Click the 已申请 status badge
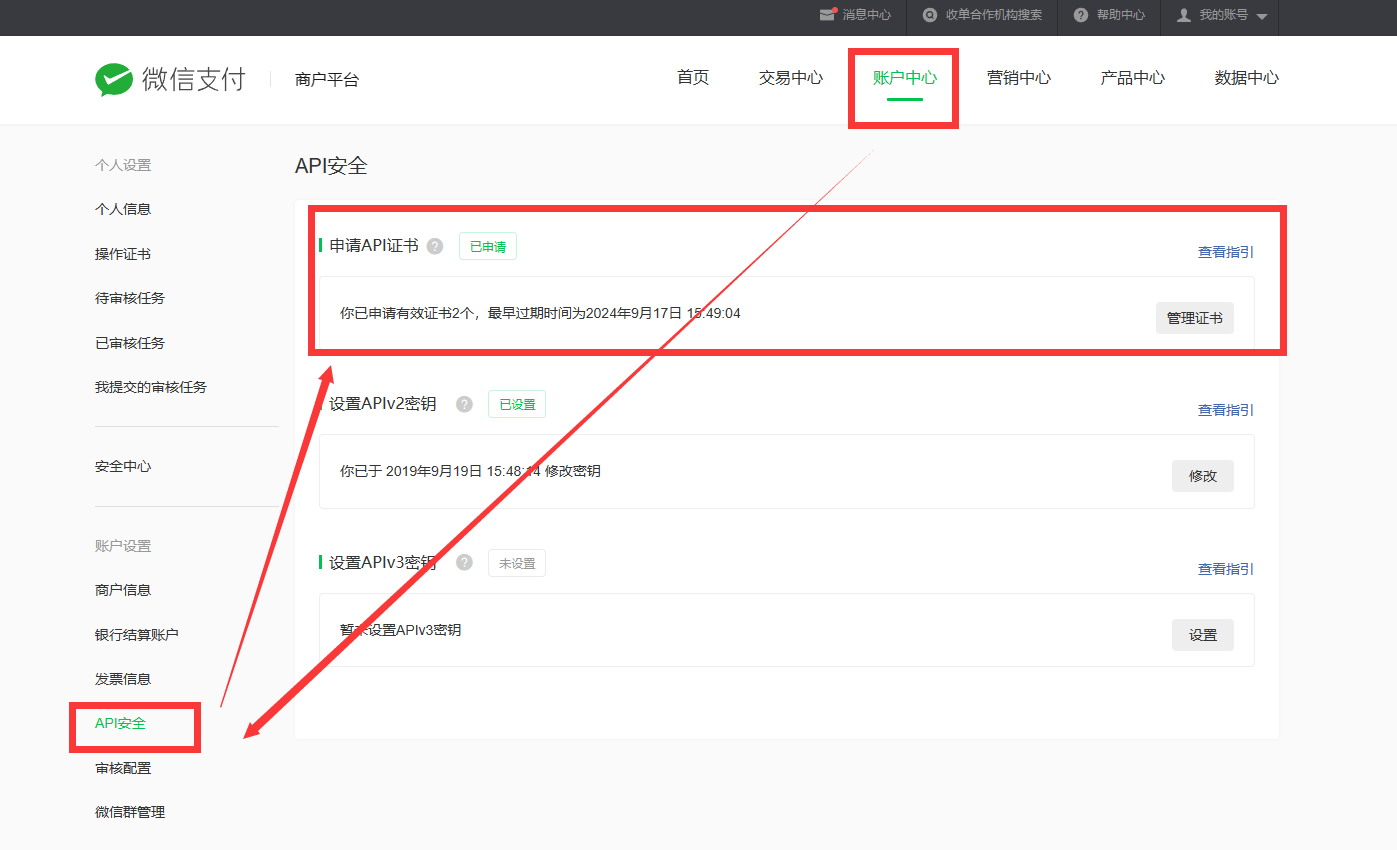The width and height of the screenshot is (1397, 850). coord(488,246)
